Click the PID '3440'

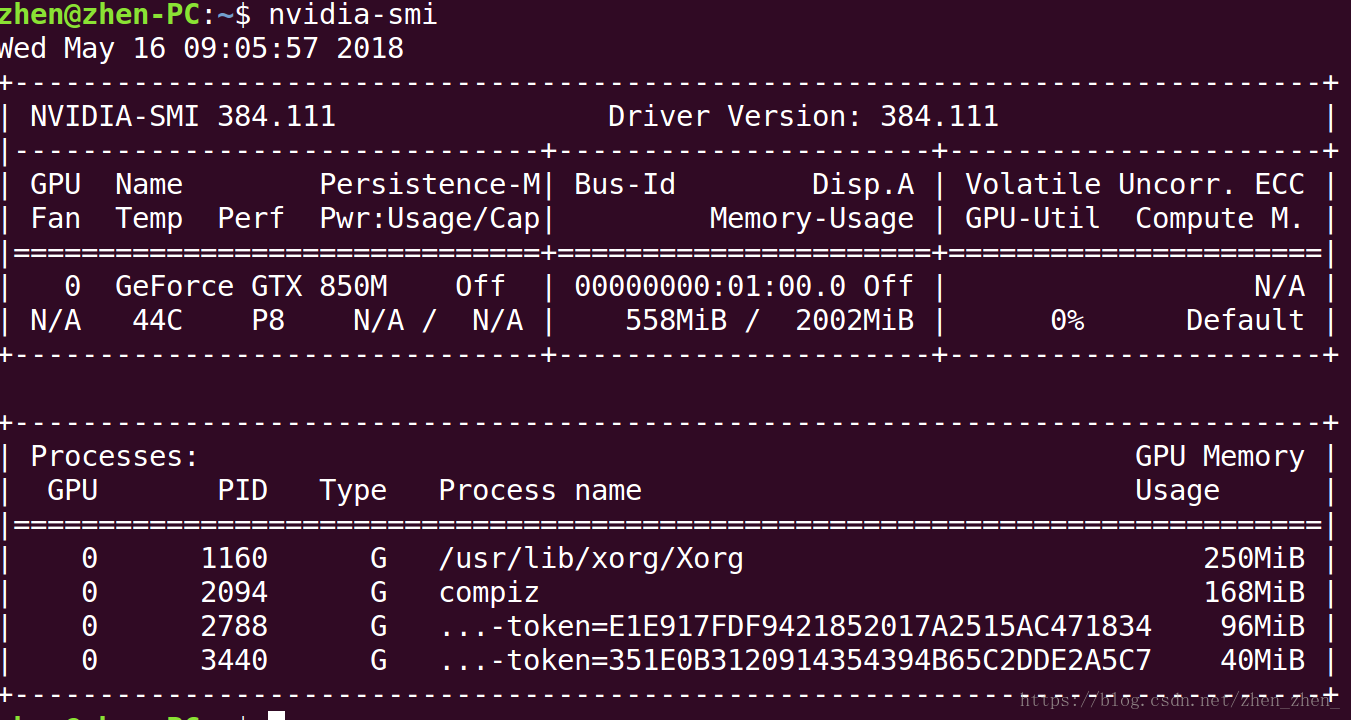click(234, 660)
